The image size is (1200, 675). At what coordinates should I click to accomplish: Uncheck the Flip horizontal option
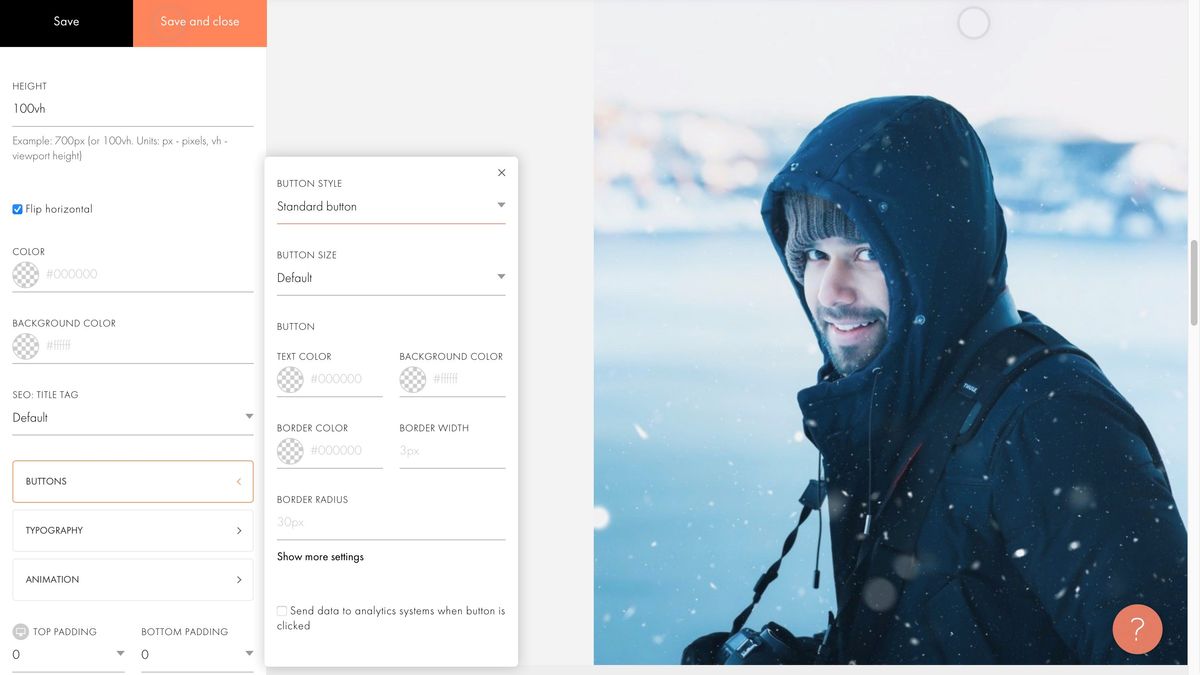16,208
